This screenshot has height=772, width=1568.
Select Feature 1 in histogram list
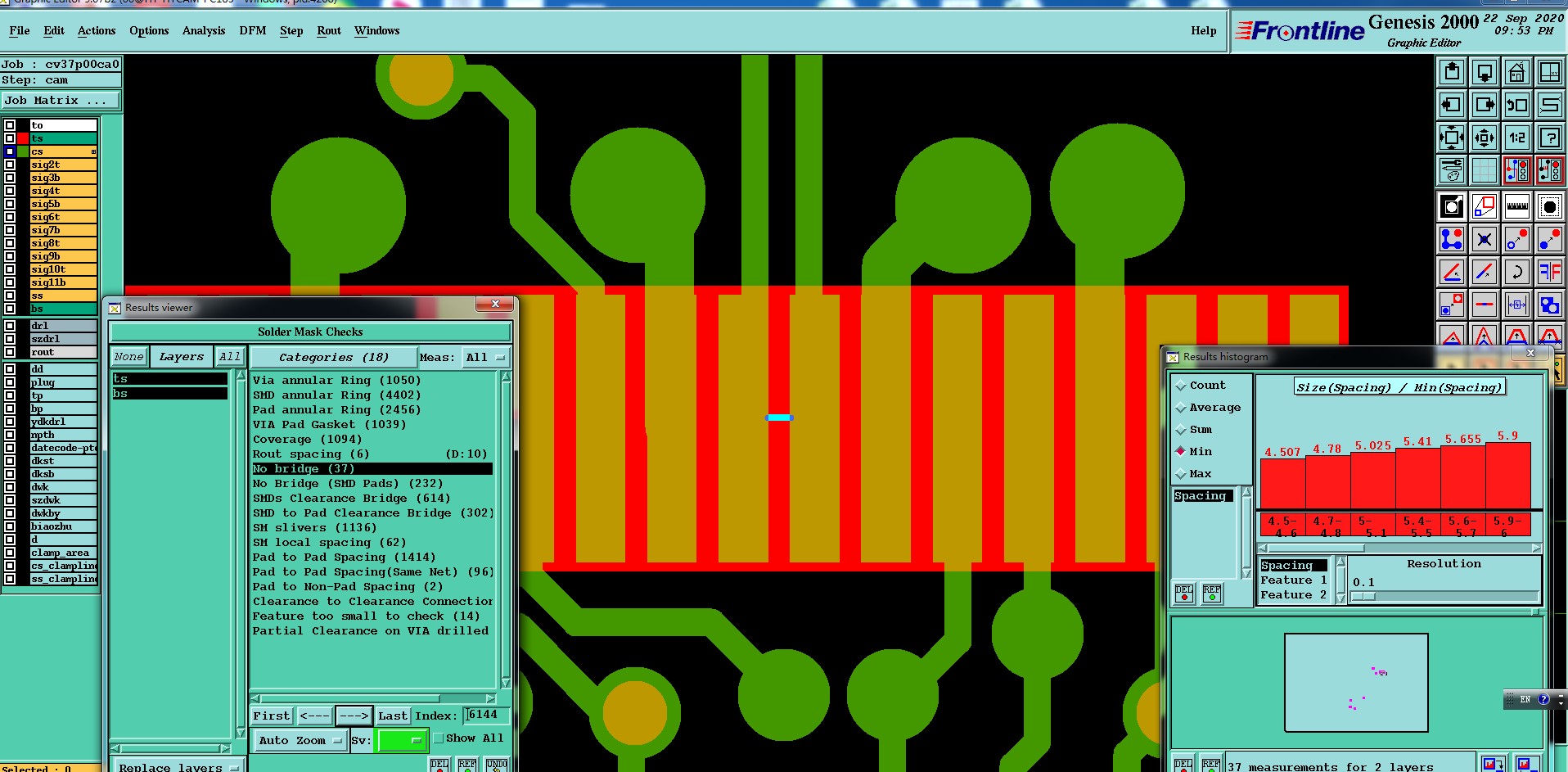pos(1293,580)
